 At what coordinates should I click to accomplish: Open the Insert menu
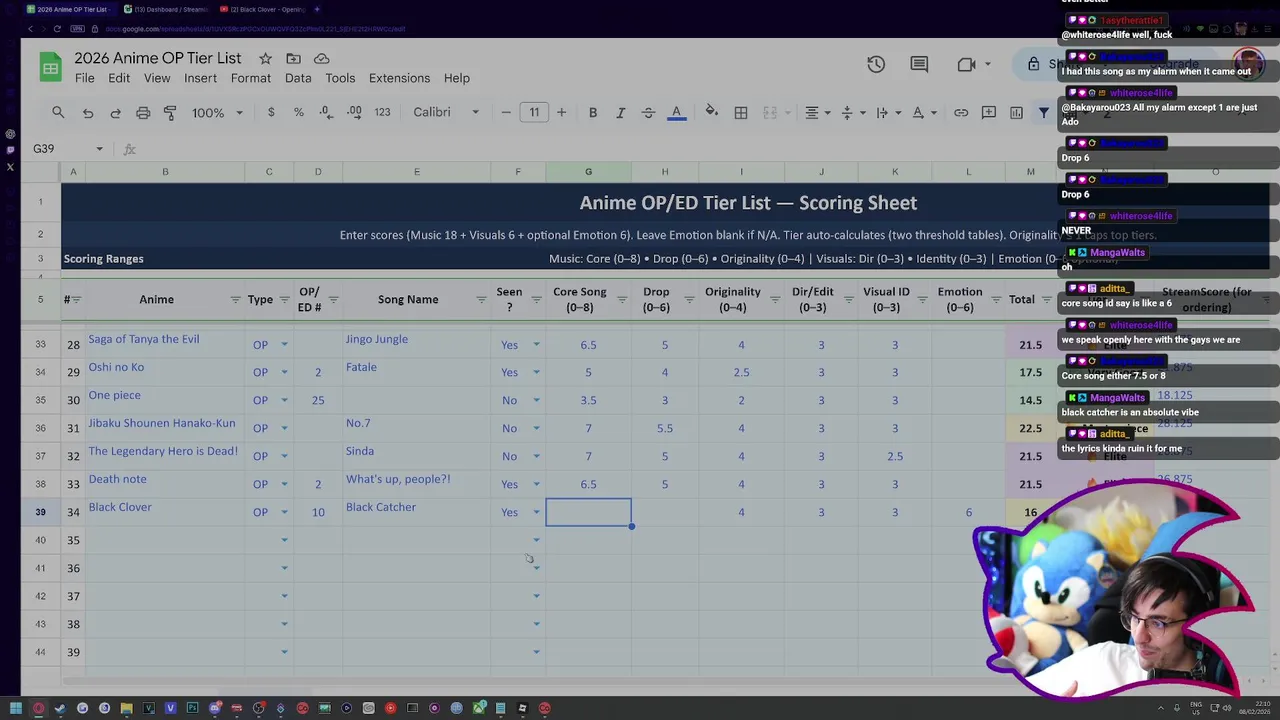coord(200,78)
